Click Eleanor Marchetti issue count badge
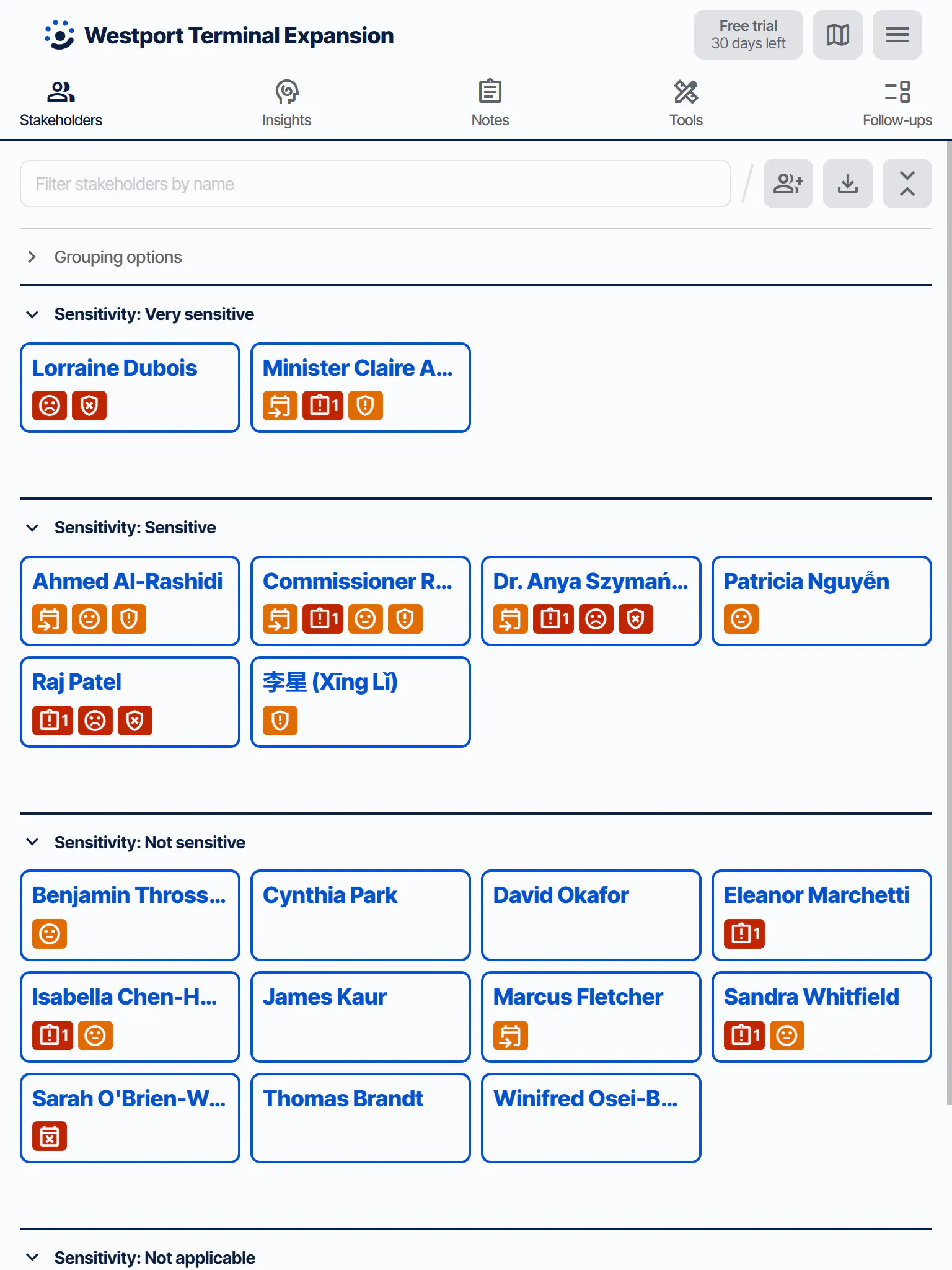 coord(744,934)
